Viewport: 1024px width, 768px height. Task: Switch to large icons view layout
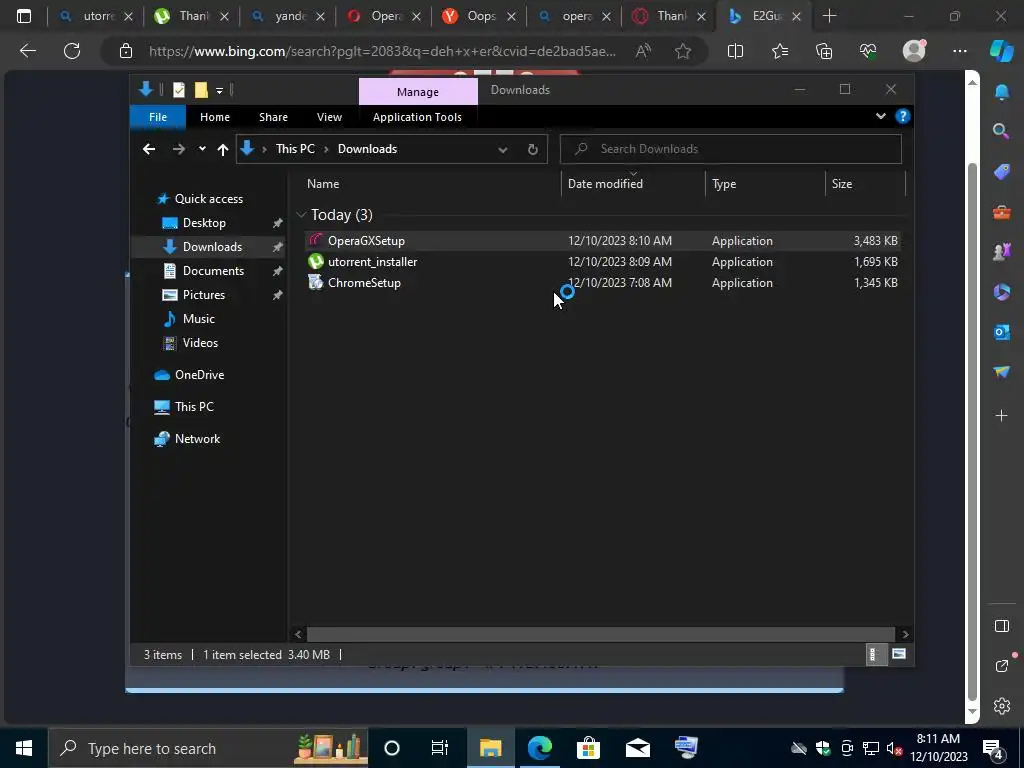pos(899,654)
